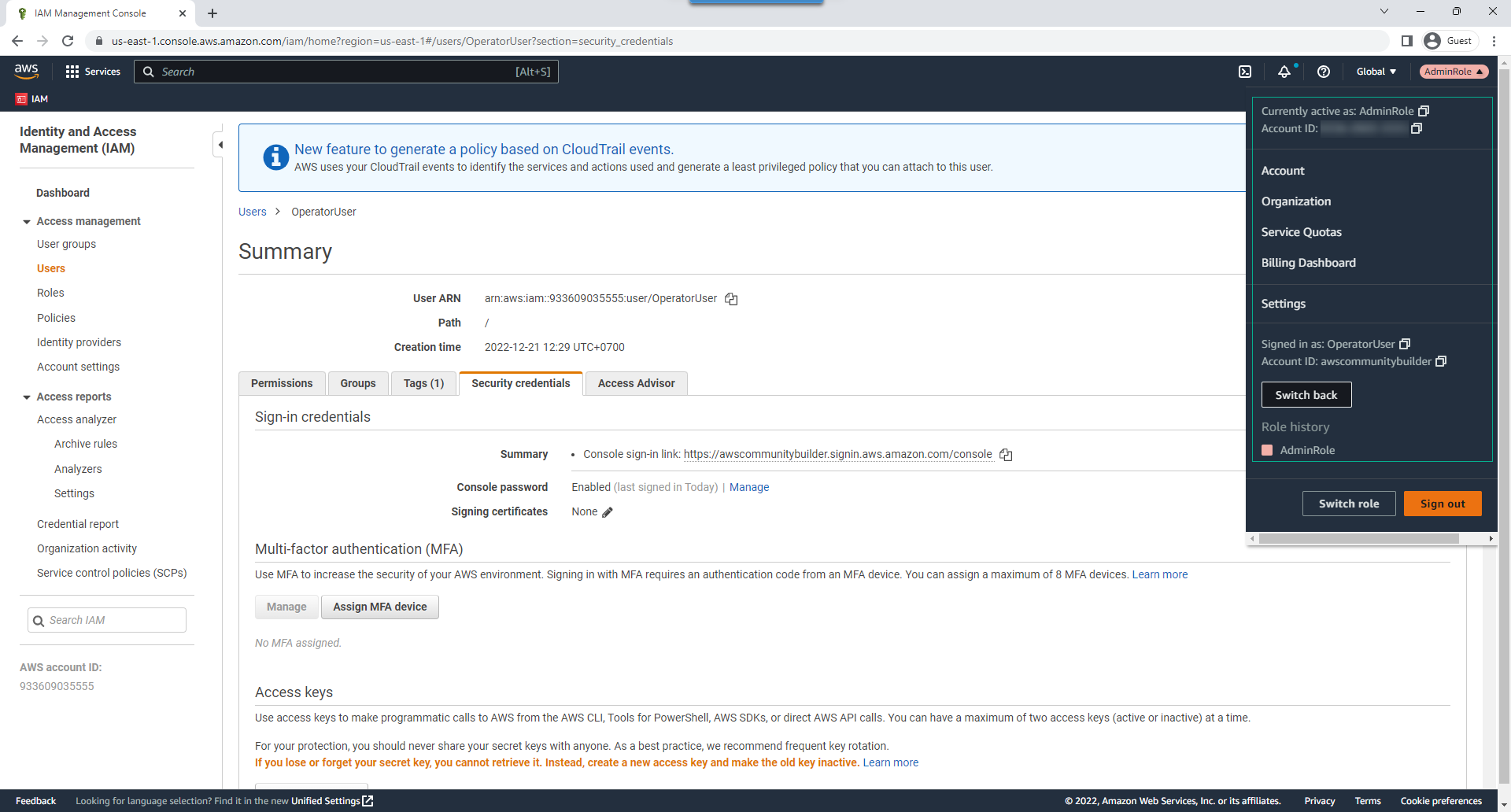Open the AWS home logo
This screenshot has height=812, width=1511.
tap(26, 71)
